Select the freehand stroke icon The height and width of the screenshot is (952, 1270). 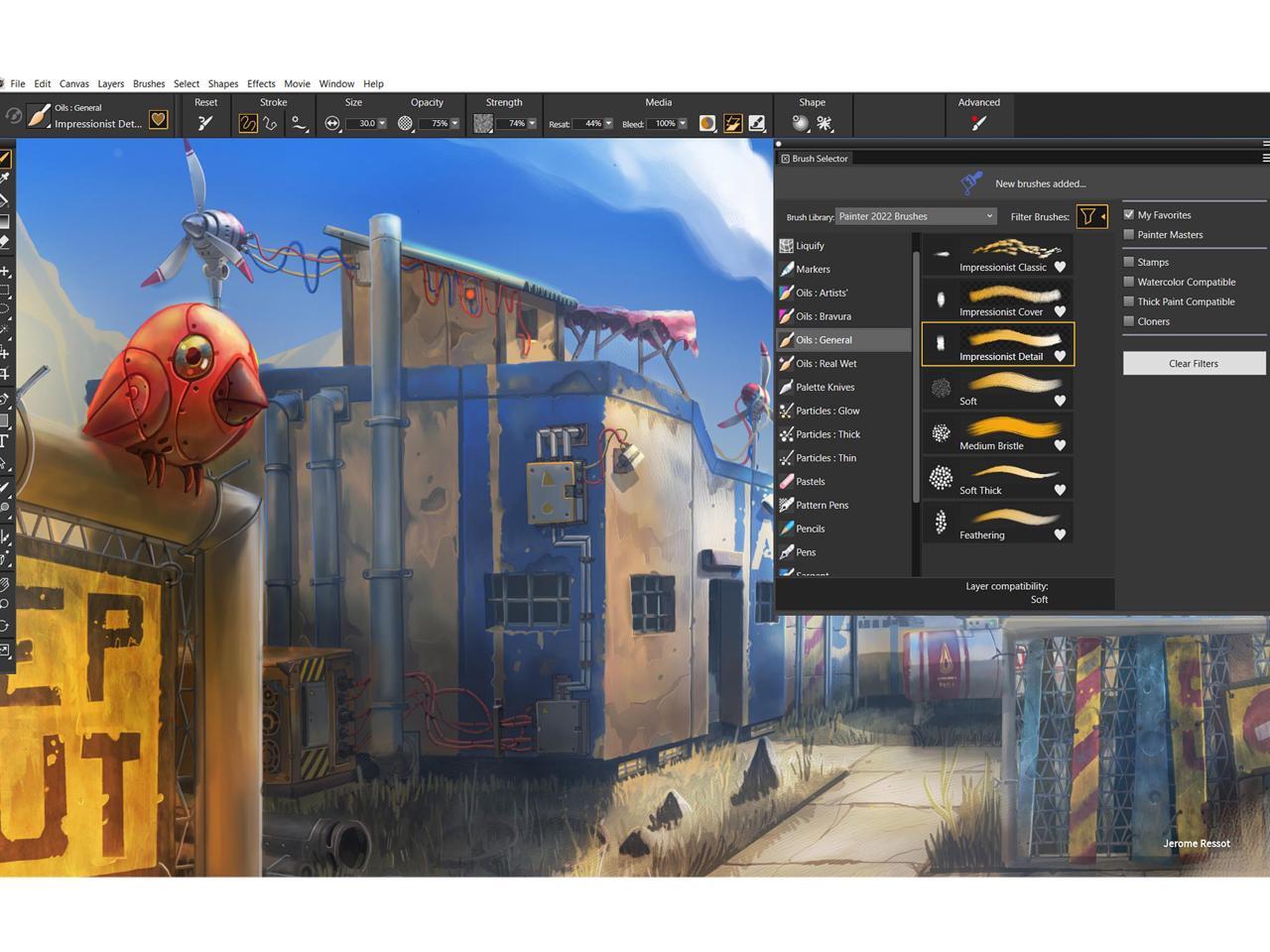(x=248, y=123)
